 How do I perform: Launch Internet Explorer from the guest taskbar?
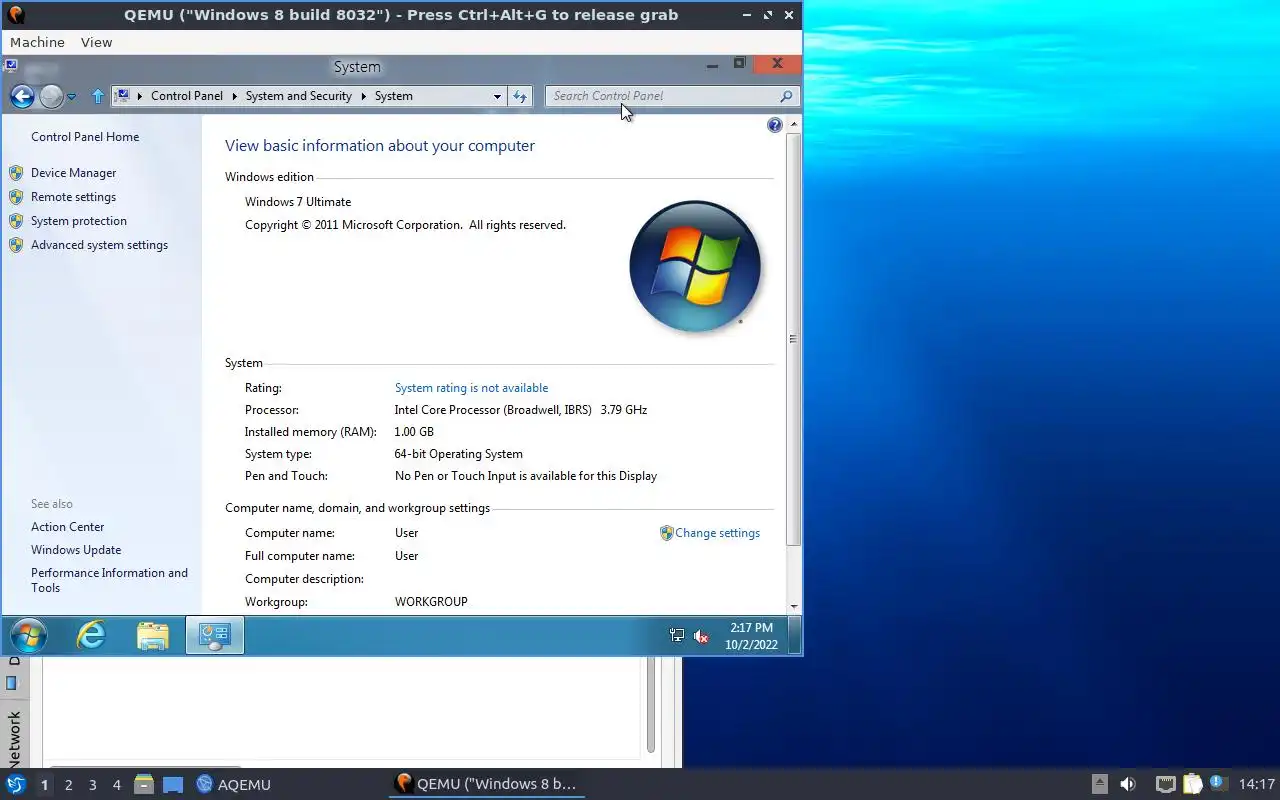(x=91, y=635)
